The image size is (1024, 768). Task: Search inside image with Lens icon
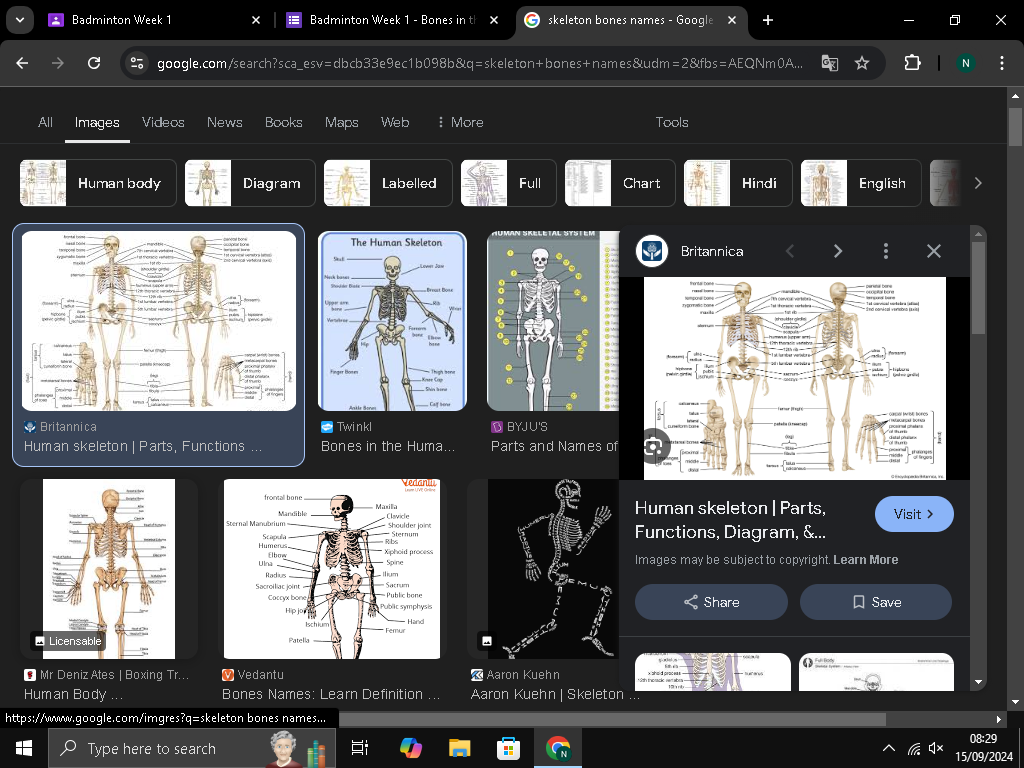[x=653, y=447]
